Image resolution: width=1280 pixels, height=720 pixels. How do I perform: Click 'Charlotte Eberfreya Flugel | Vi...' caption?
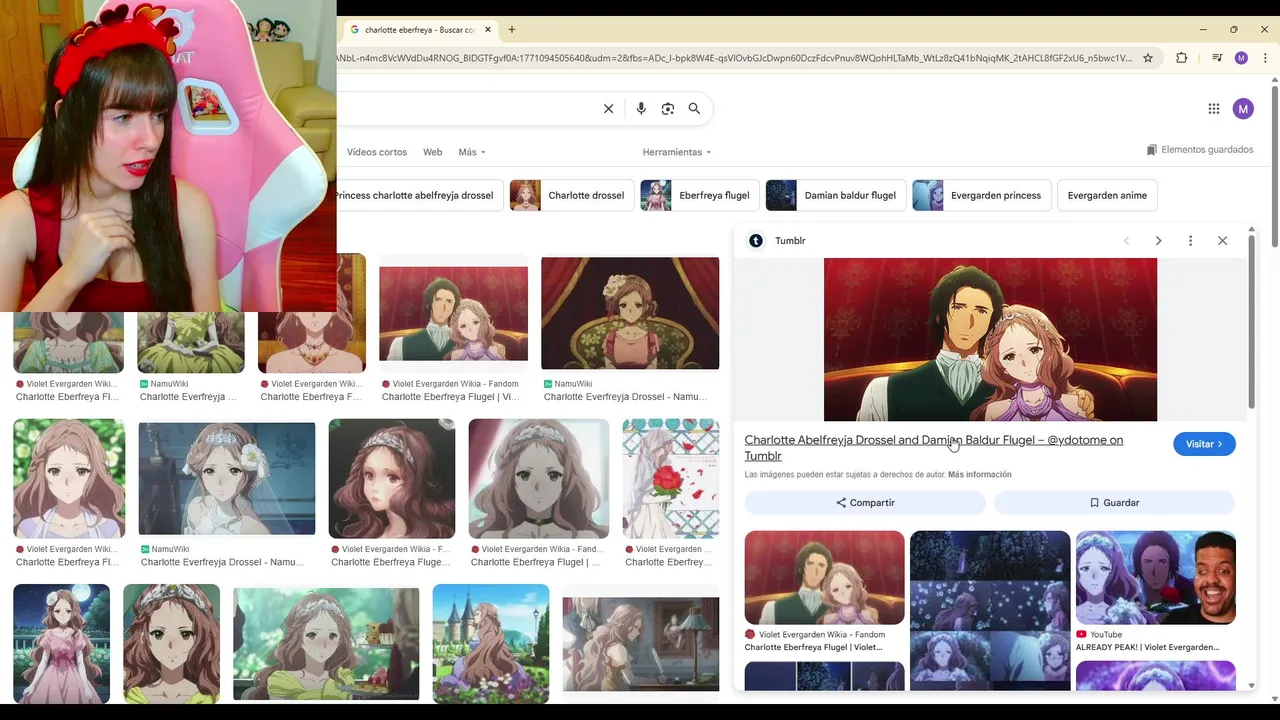450,397
